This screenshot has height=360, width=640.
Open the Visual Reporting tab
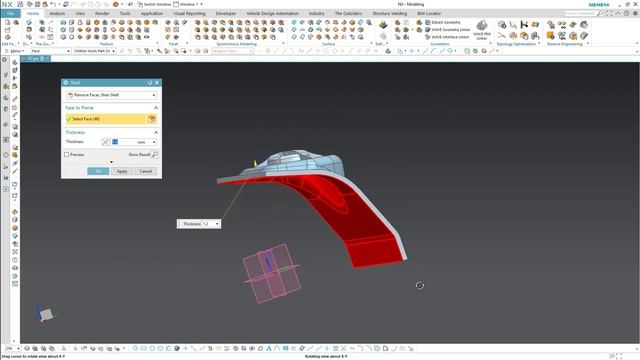(189, 13)
